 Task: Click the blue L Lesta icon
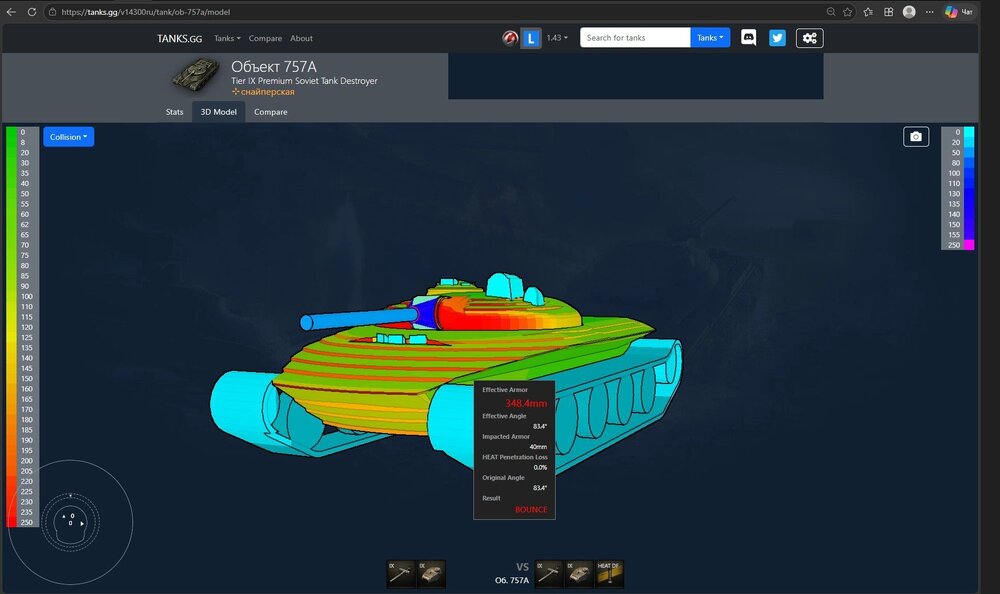click(531, 38)
